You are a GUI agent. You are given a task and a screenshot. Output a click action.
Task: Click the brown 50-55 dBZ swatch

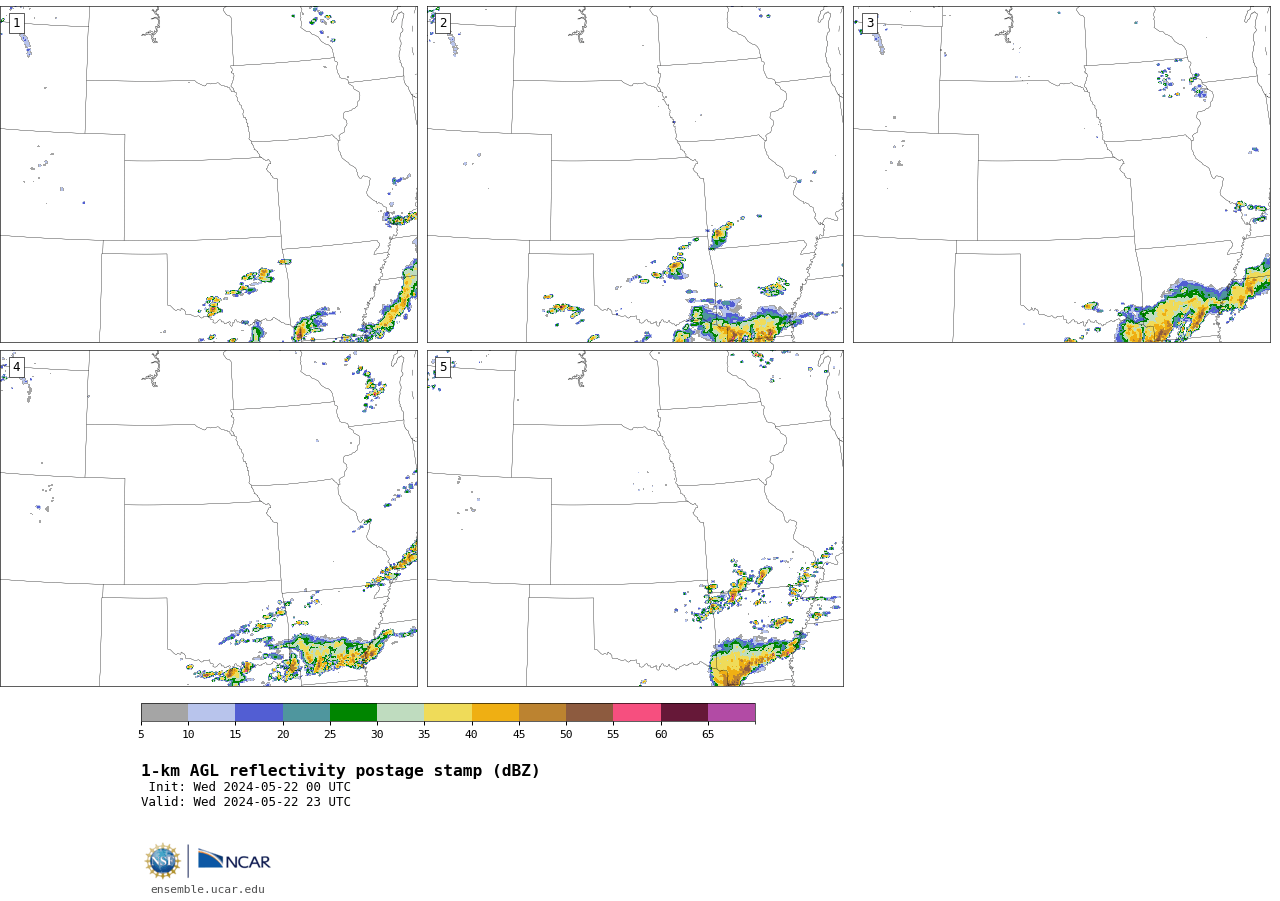590,713
